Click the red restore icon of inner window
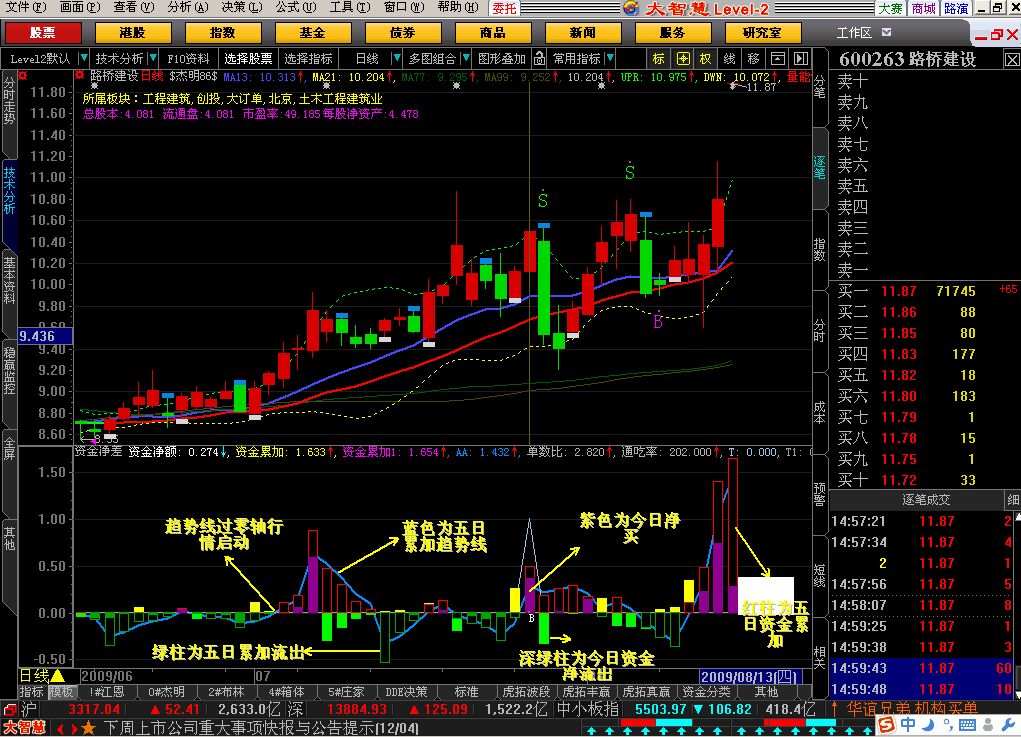 pos(997,35)
